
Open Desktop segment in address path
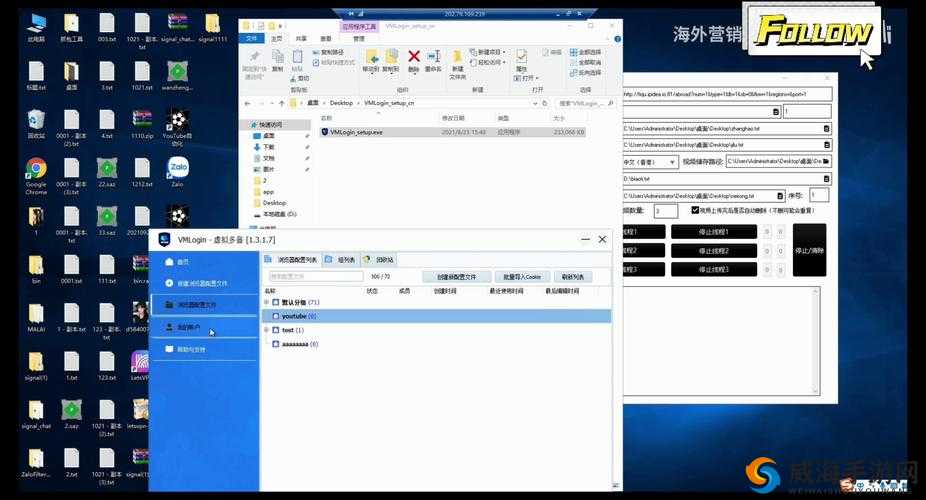point(341,103)
